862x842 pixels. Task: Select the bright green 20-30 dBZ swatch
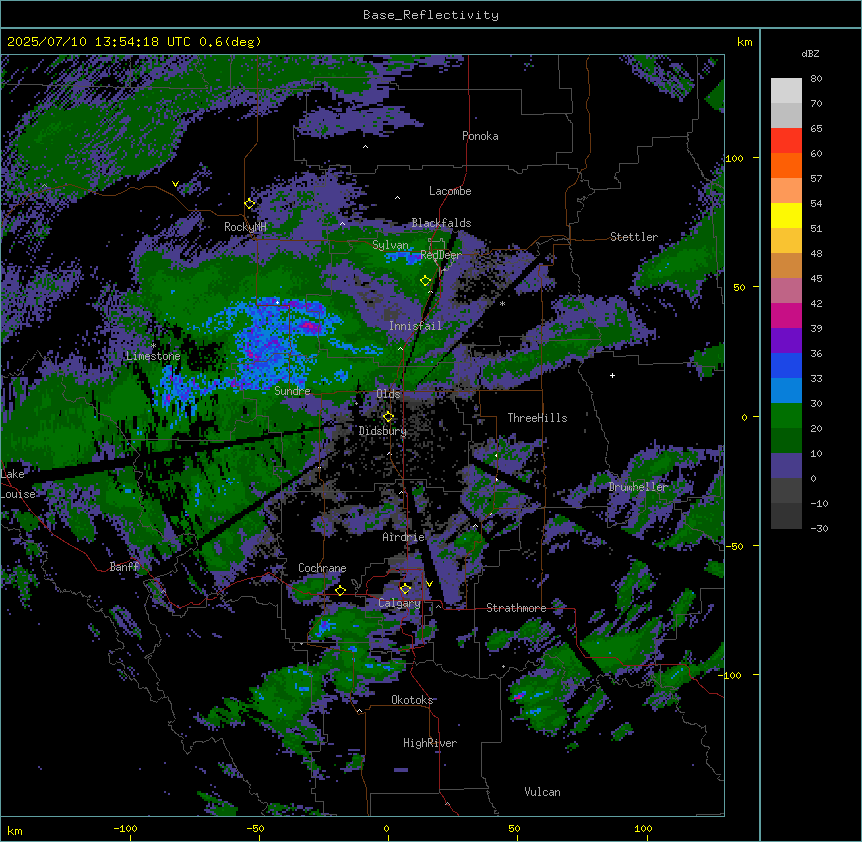(786, 416)
